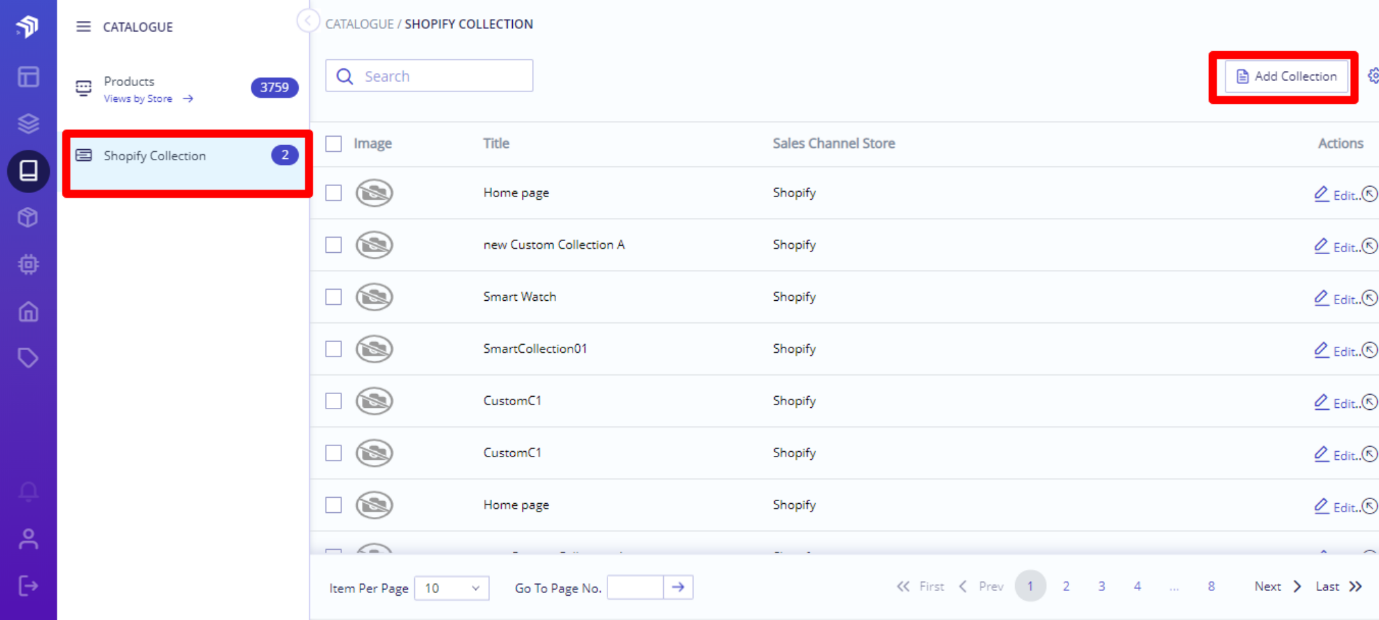Click the Title column header
Image resolution: width=1379 pixels, height=620 pixels.
pyautogui.click(x=496, y=144)
